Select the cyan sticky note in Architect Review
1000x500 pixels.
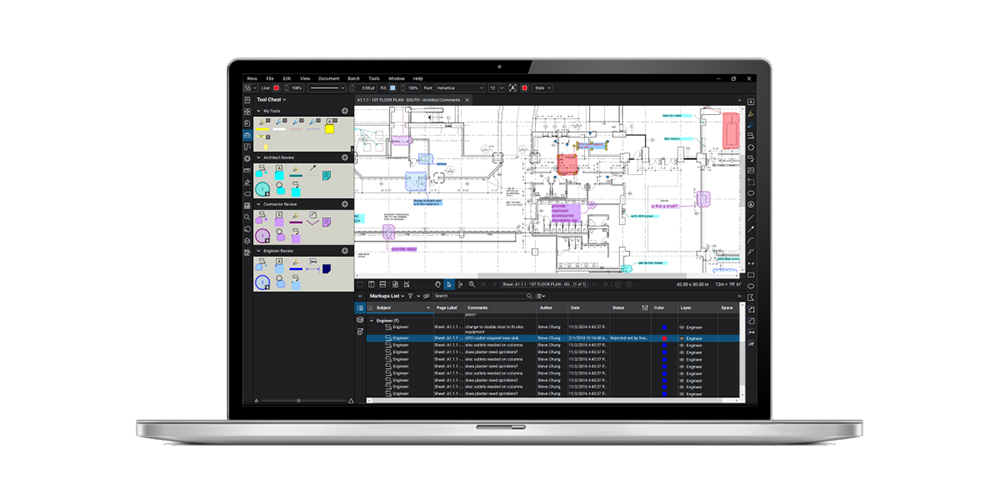pos(327,175)
